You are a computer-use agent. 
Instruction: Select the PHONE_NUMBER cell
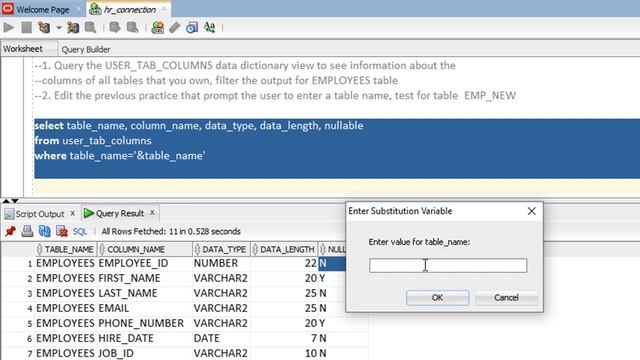(x=144, y=323)
